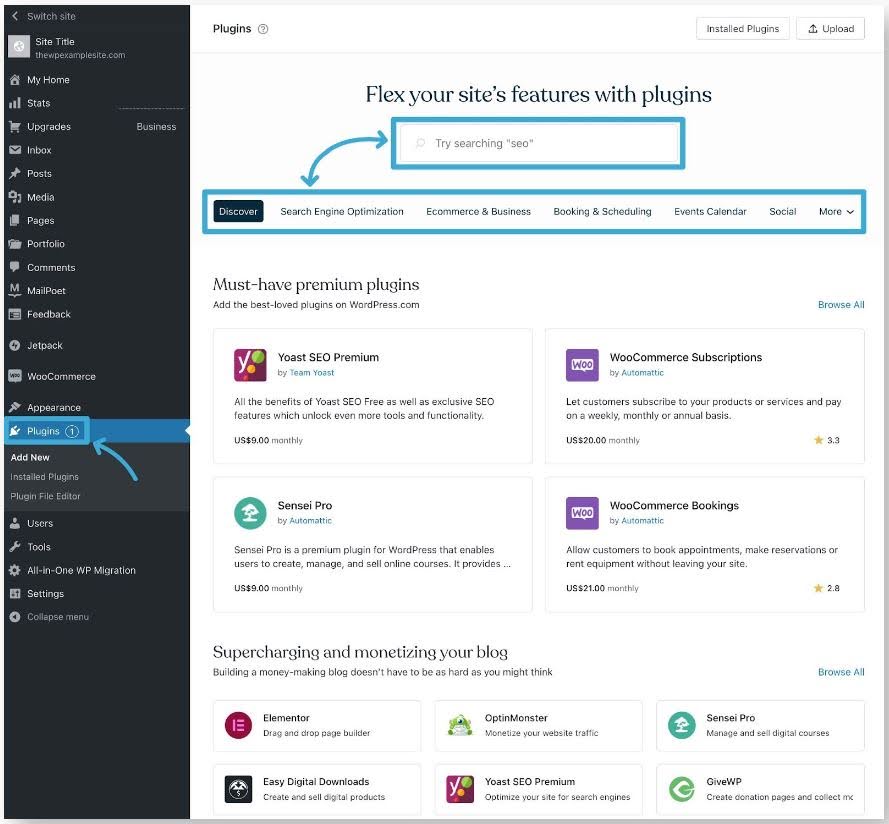Open Plugin File Editor in sidebar submenu

(x=45, y=496)
